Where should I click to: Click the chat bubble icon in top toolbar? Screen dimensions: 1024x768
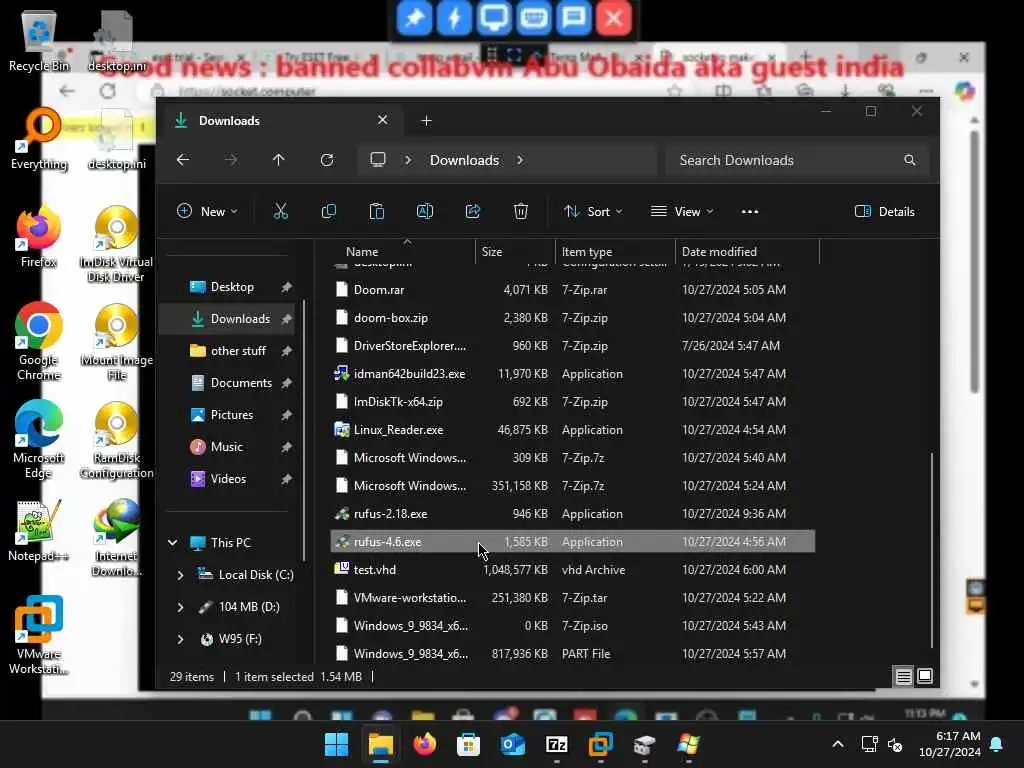573,18
